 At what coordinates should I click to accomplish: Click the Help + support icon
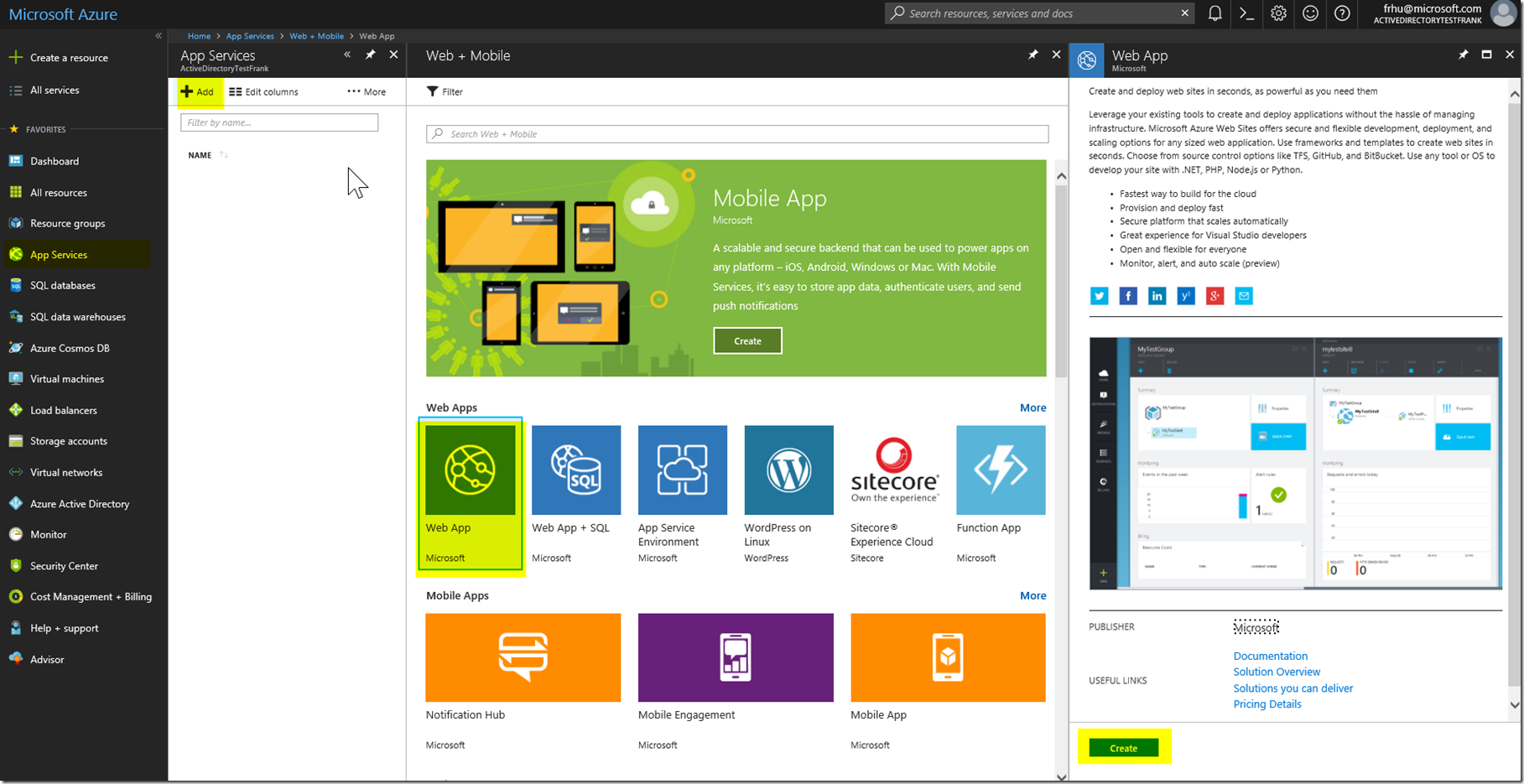tap(15, 628)
